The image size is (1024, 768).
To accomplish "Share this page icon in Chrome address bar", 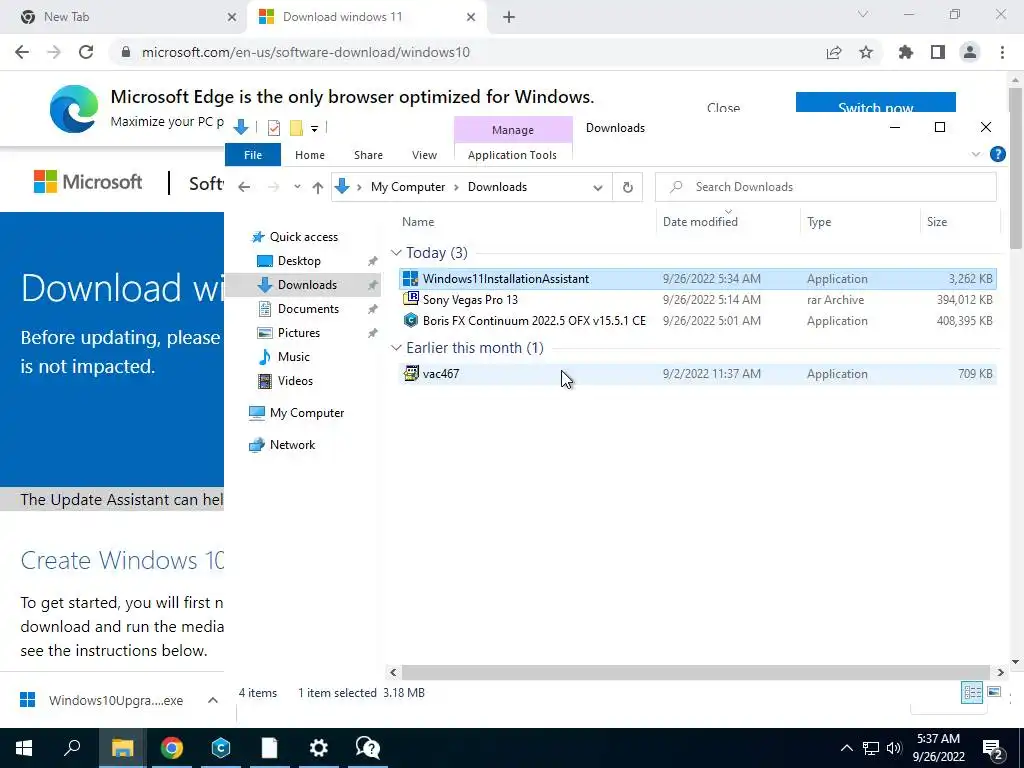I will pyautogui.click(x=834, y=52).
